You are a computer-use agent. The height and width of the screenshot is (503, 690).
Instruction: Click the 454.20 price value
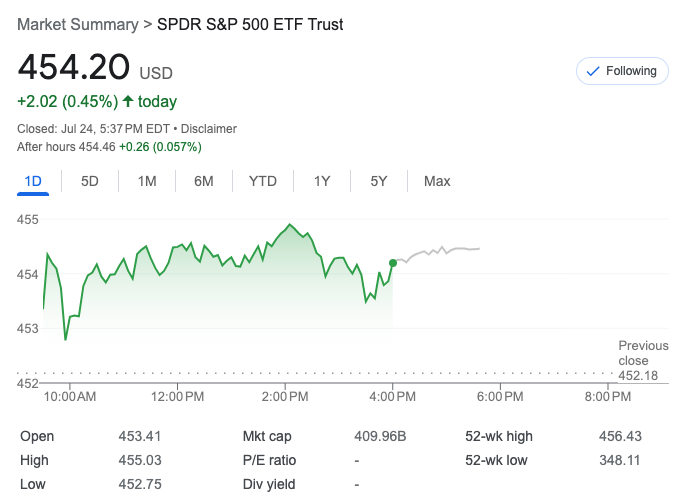point(74,68)
